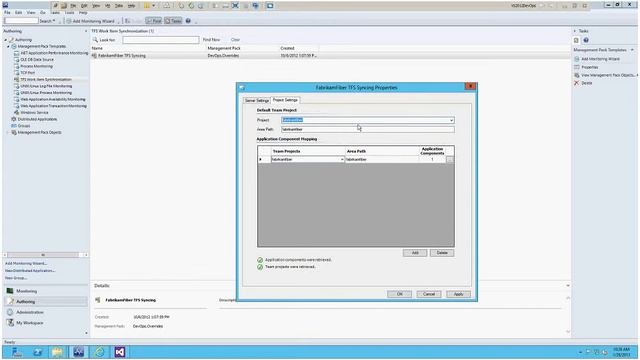
Task: Click Delete in the Tasks pane
Action: point(587,83)
